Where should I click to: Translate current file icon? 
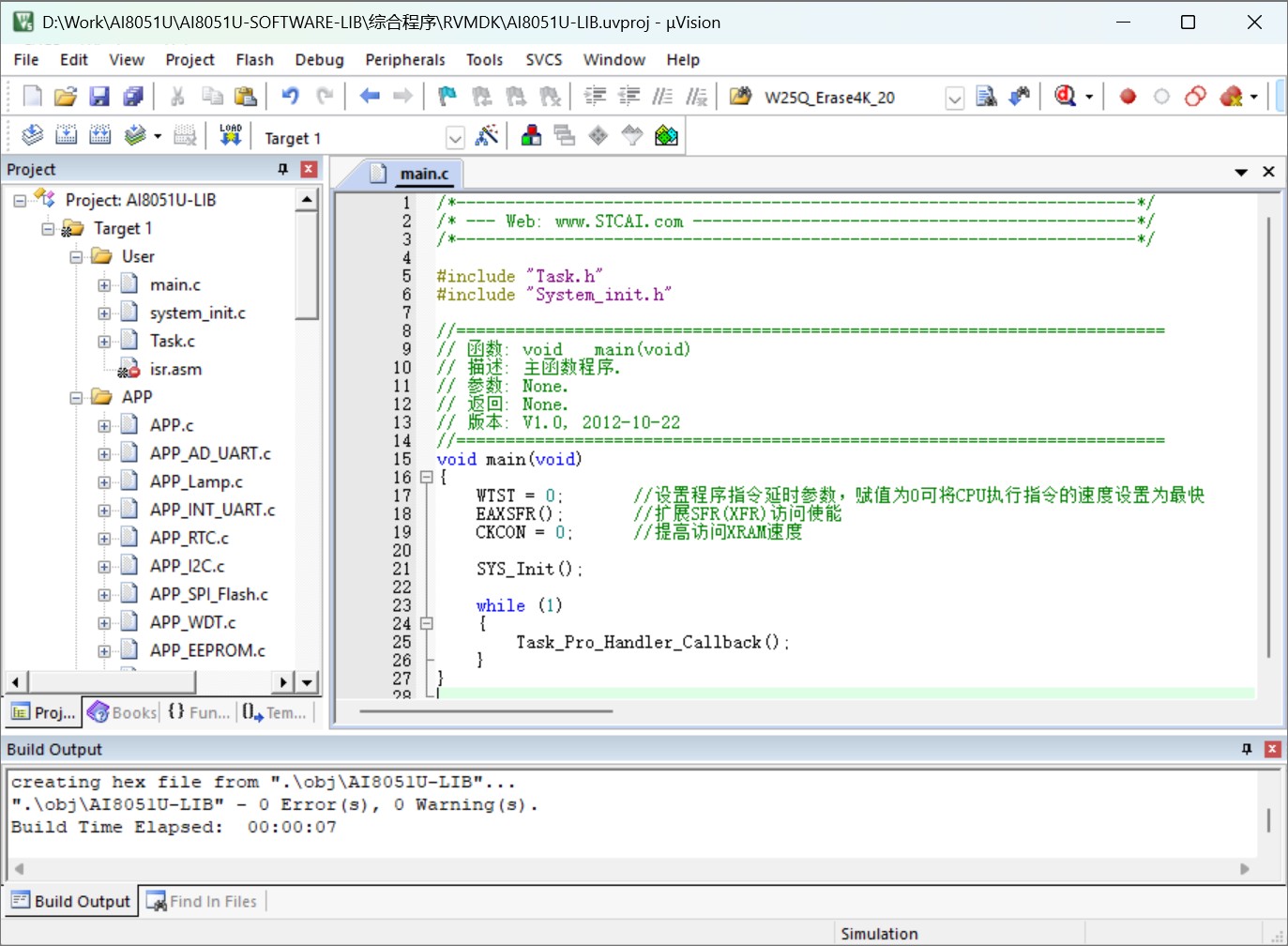[x=32, y=136]
